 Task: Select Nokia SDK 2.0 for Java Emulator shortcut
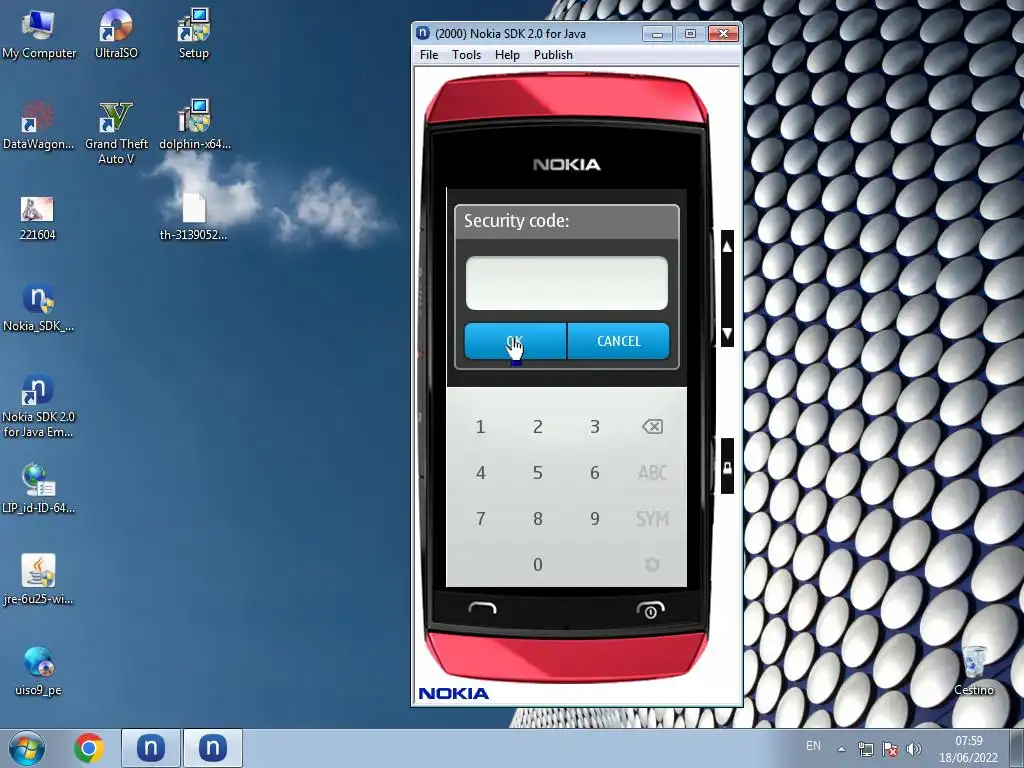[39, 406]
